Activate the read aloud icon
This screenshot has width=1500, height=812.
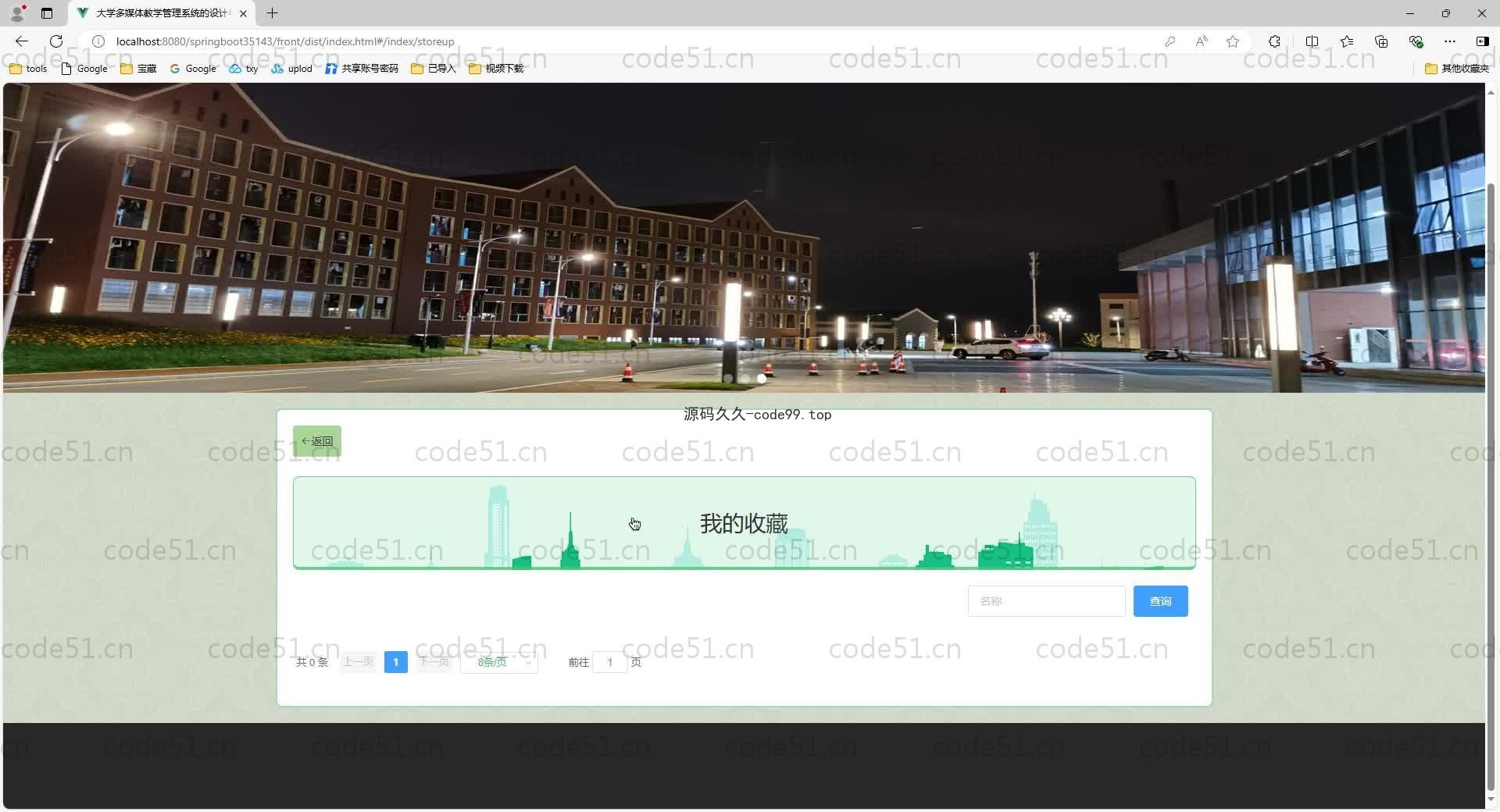(x=1202, y=41)
